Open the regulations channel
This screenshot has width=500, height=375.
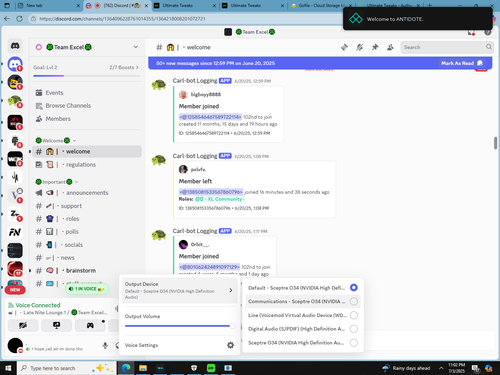[87, 165]
